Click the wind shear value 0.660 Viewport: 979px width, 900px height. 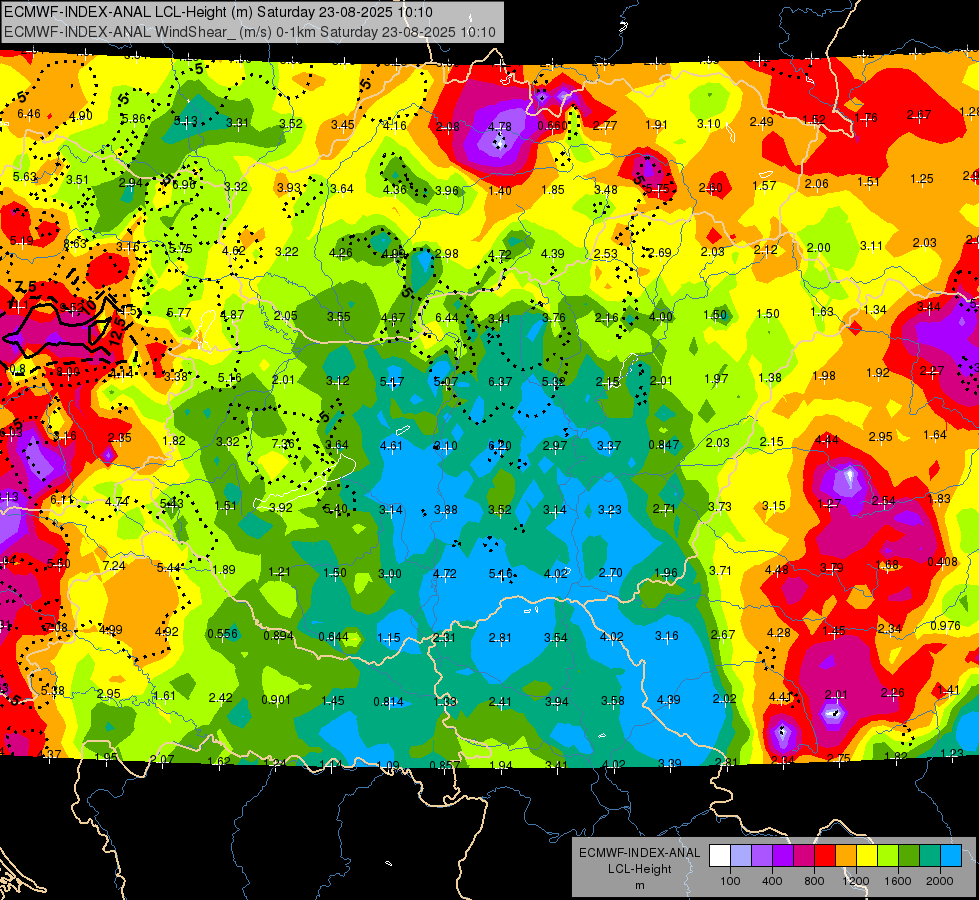553,126
